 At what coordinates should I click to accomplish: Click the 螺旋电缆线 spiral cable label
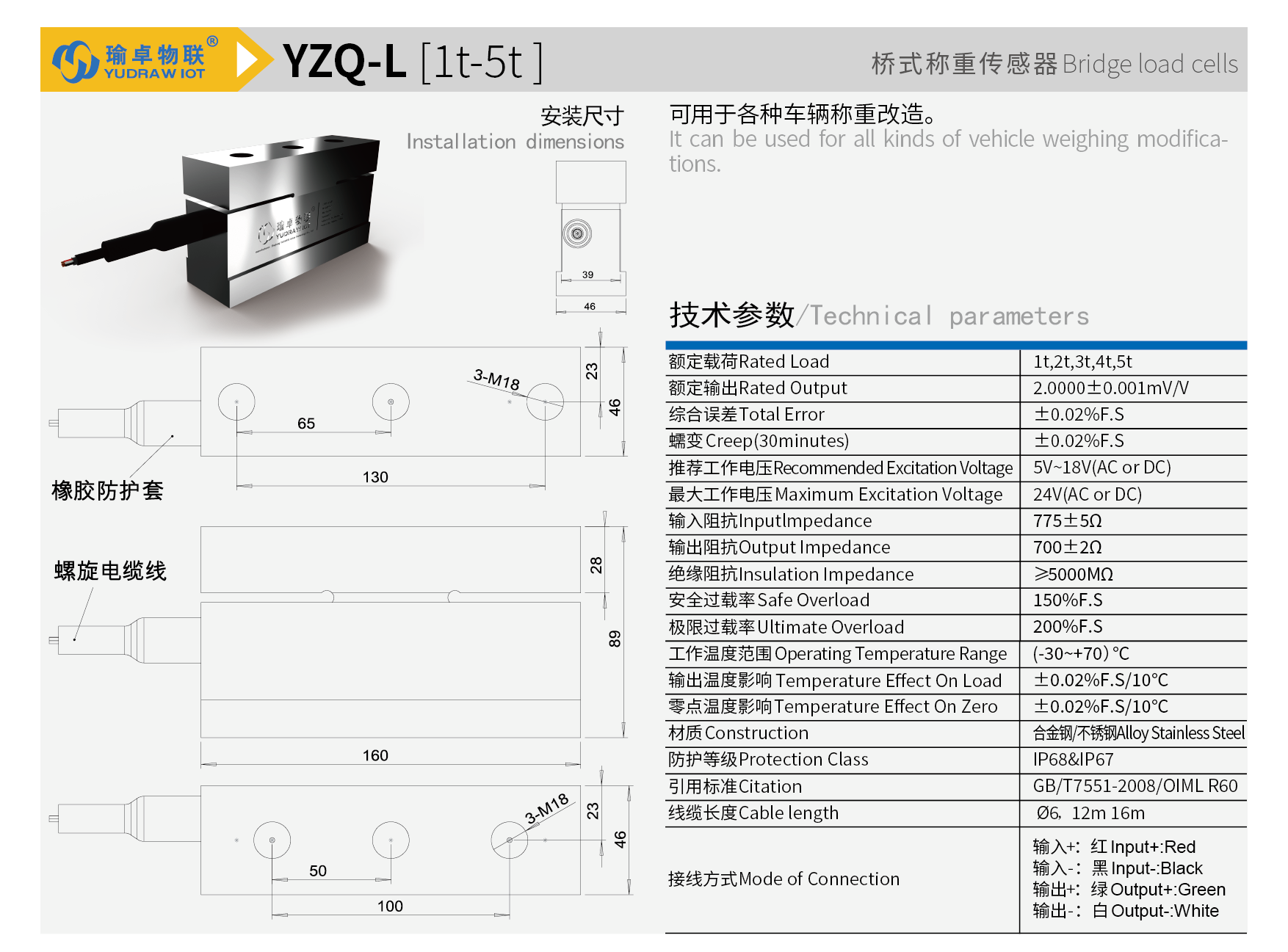[110, 570]
